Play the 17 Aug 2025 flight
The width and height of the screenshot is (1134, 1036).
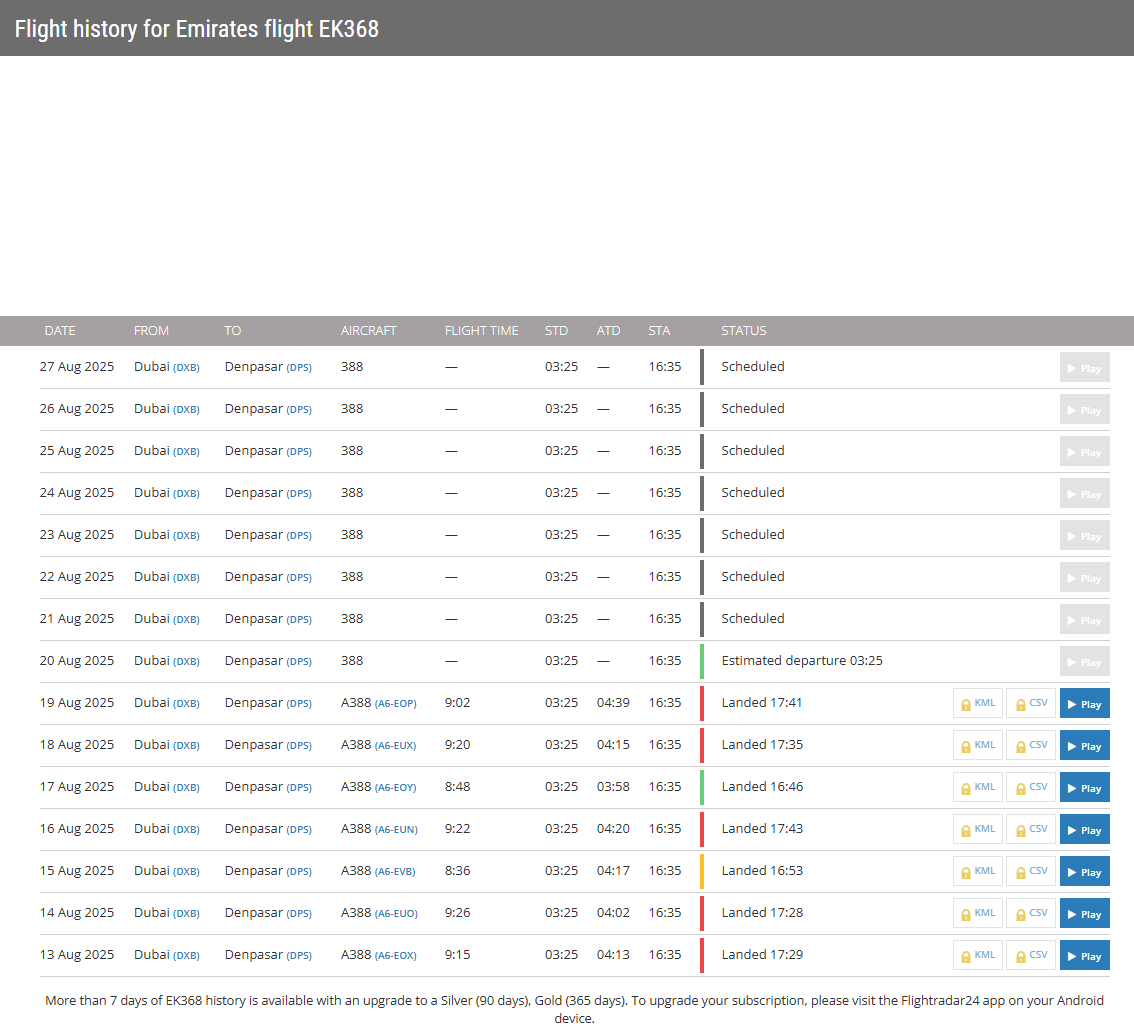click(1084, 788)
